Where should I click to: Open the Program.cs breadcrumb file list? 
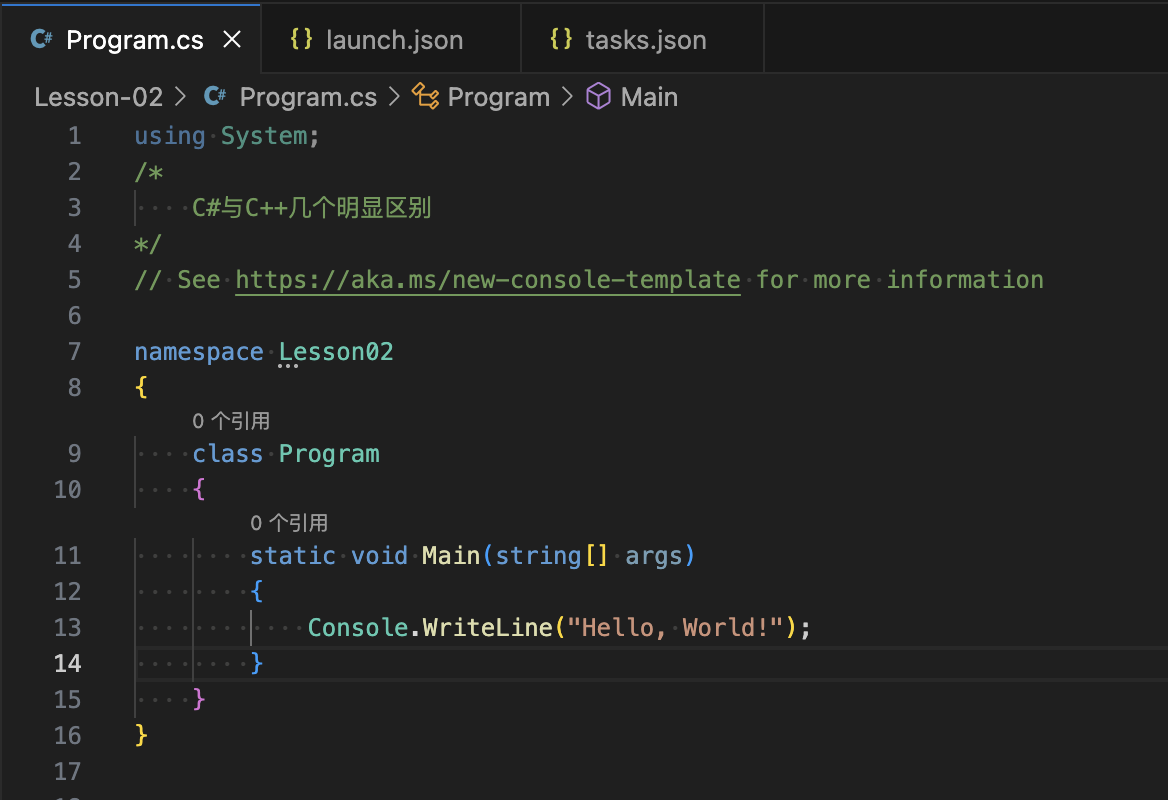[x=308, y=97]
